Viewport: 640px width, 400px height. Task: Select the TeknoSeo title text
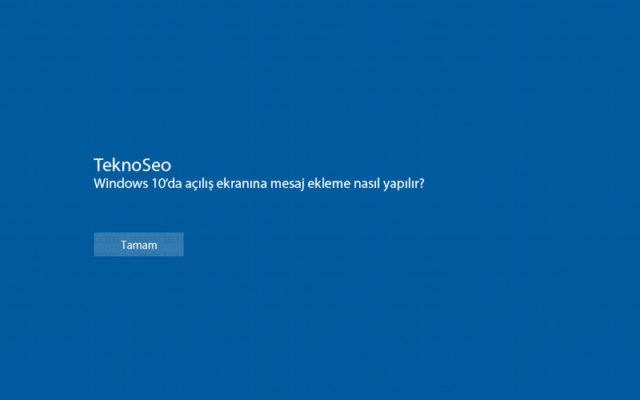pyautogui.click(x=133, y=165)
